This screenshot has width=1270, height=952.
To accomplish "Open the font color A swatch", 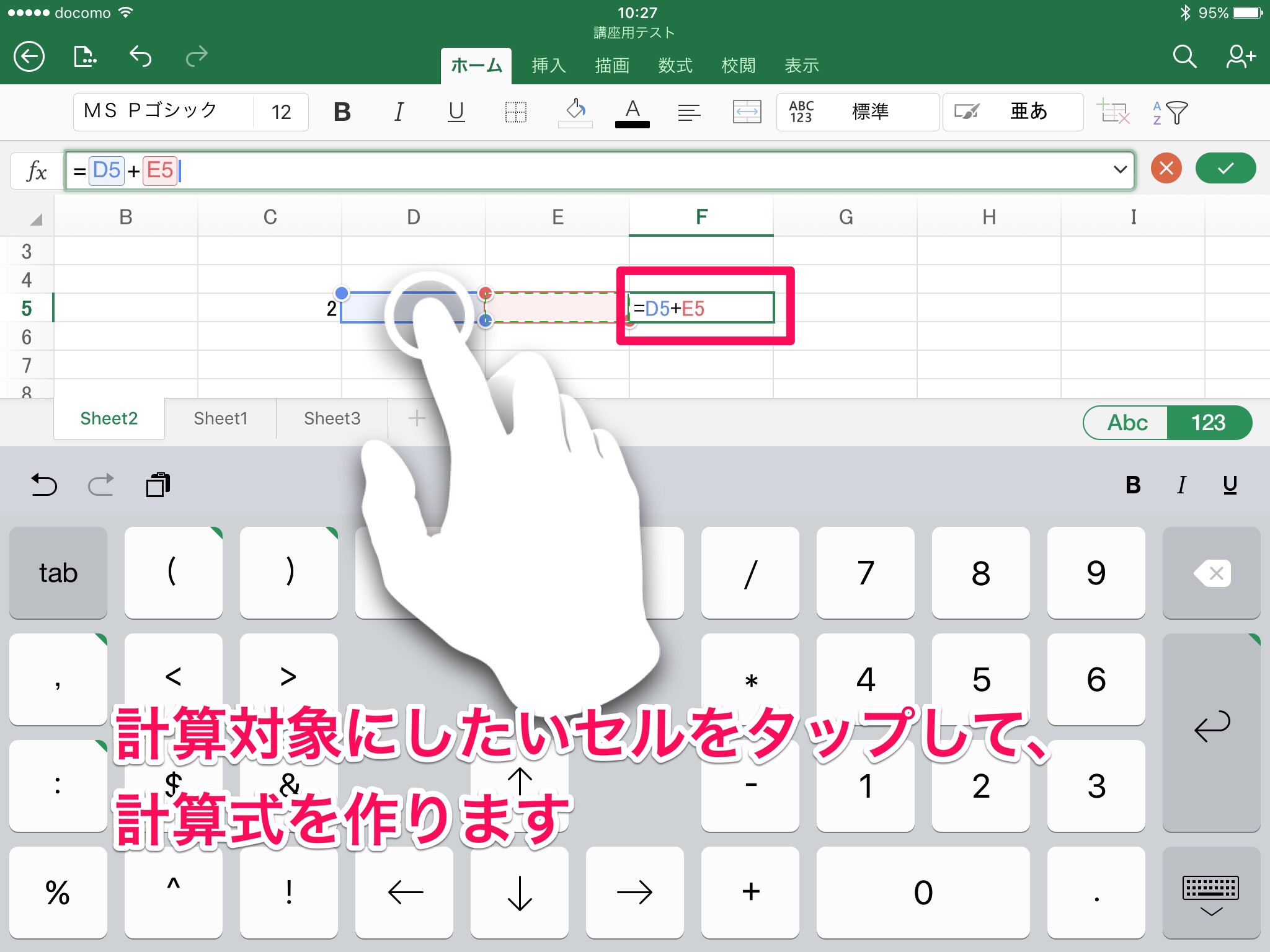I will pyautogui.click(x=632, y=112).
